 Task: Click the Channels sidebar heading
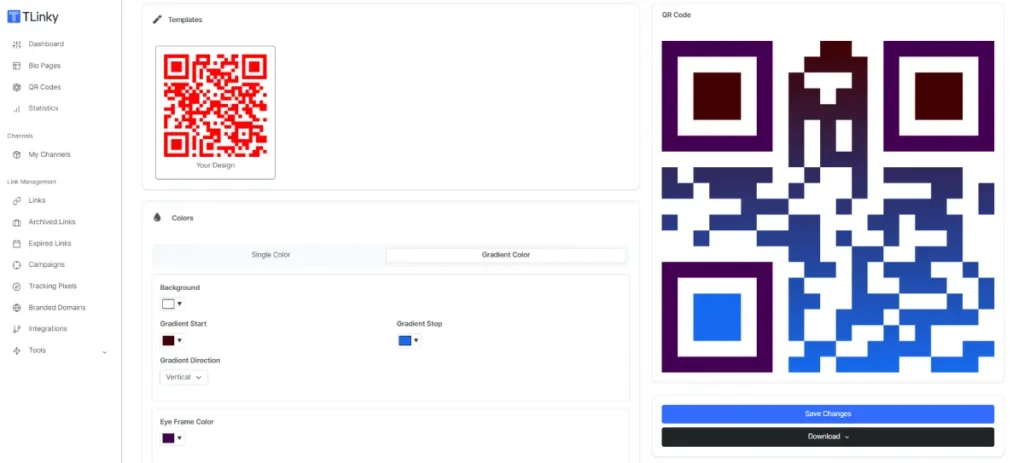[20, 136]
